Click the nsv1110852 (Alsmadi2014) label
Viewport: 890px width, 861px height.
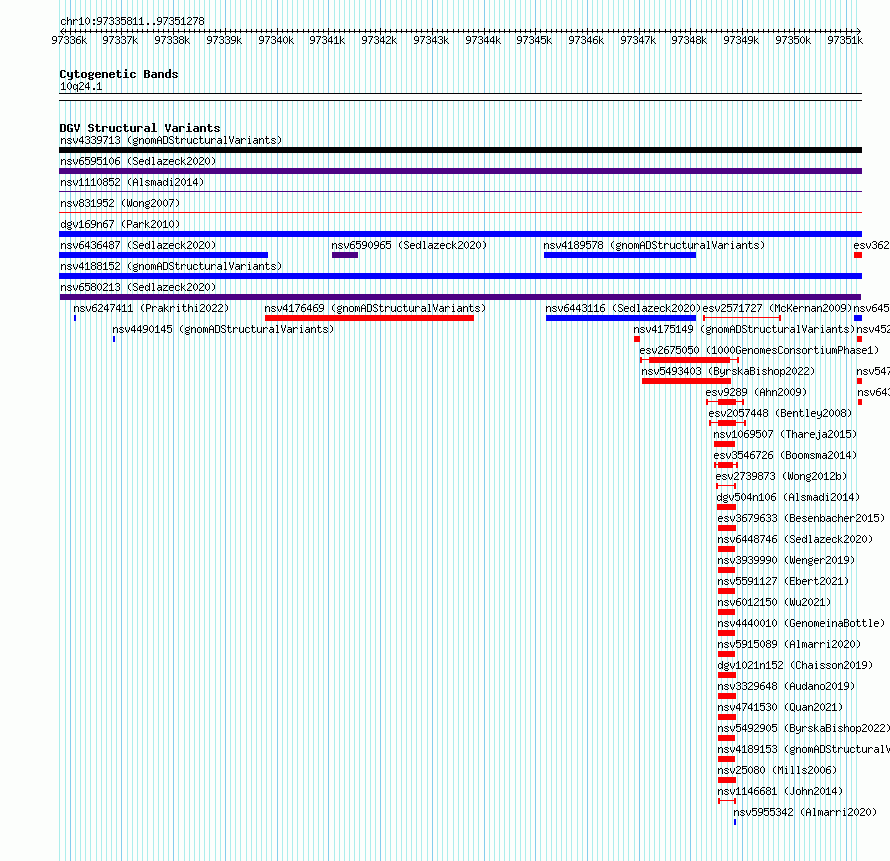[x=132, y=182]
